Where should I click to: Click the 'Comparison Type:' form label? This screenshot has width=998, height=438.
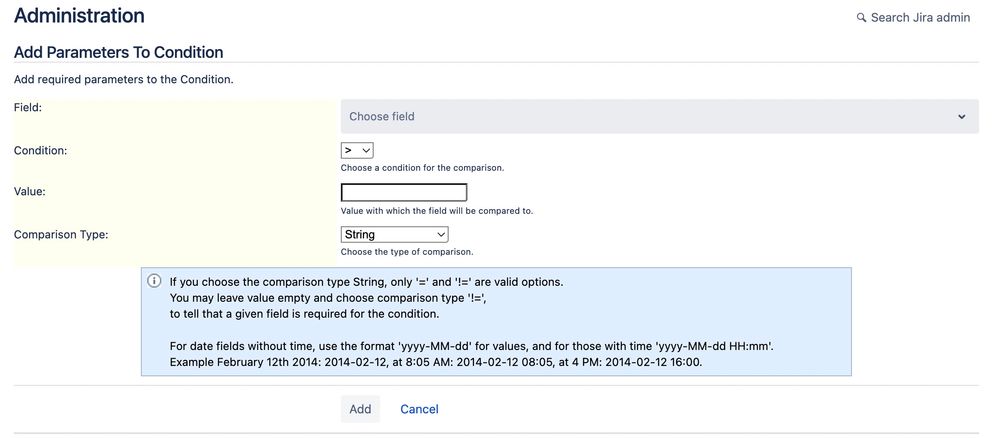point(61,234)
